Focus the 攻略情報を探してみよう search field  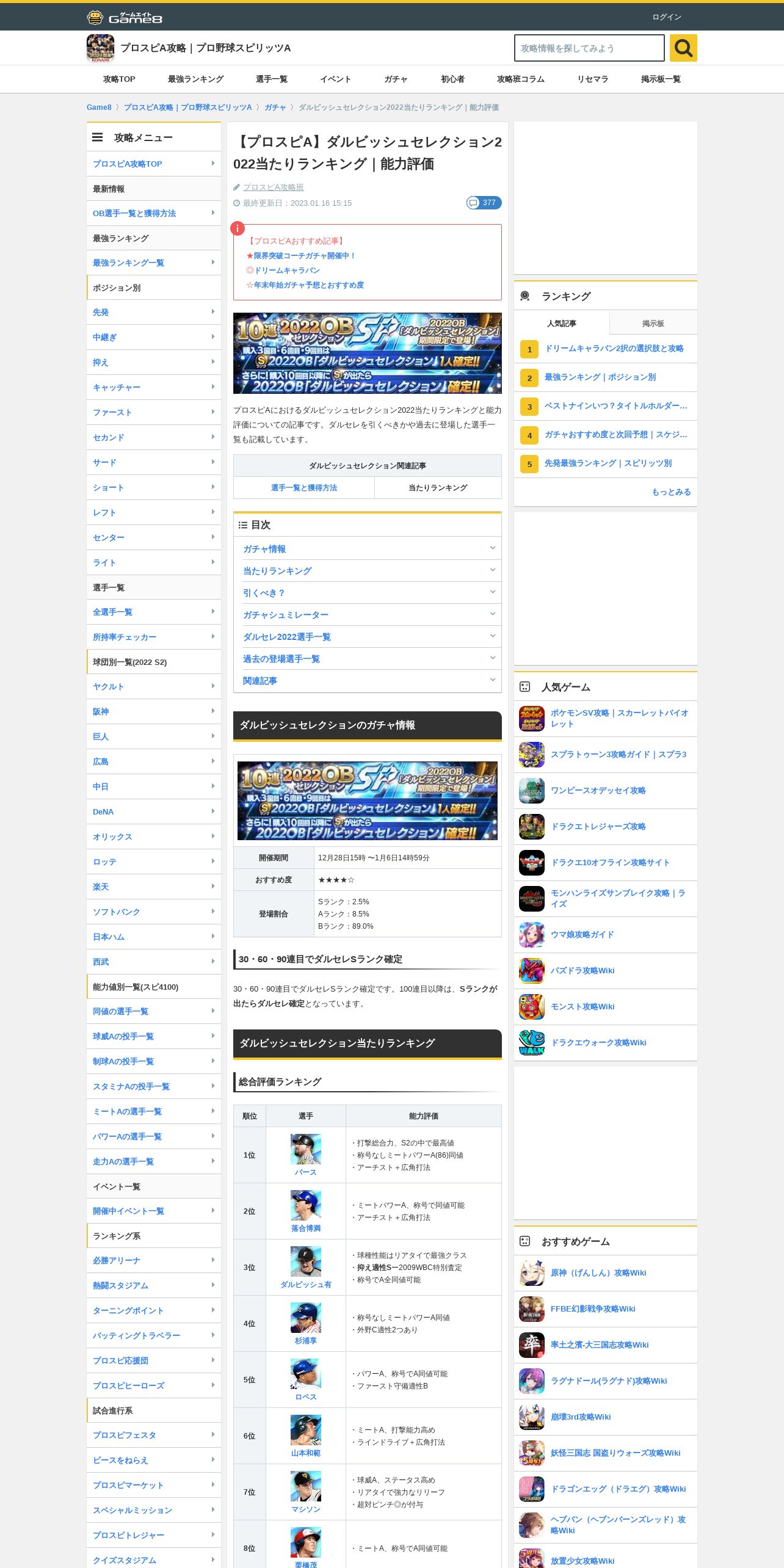coord(589,48)
